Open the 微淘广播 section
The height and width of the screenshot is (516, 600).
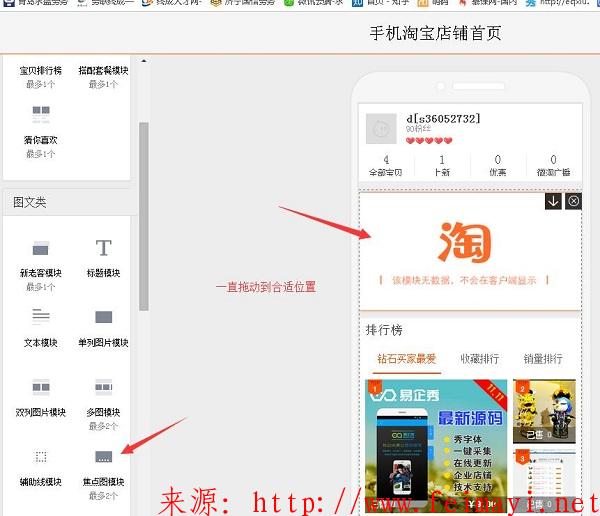click(x=553, y=165)
